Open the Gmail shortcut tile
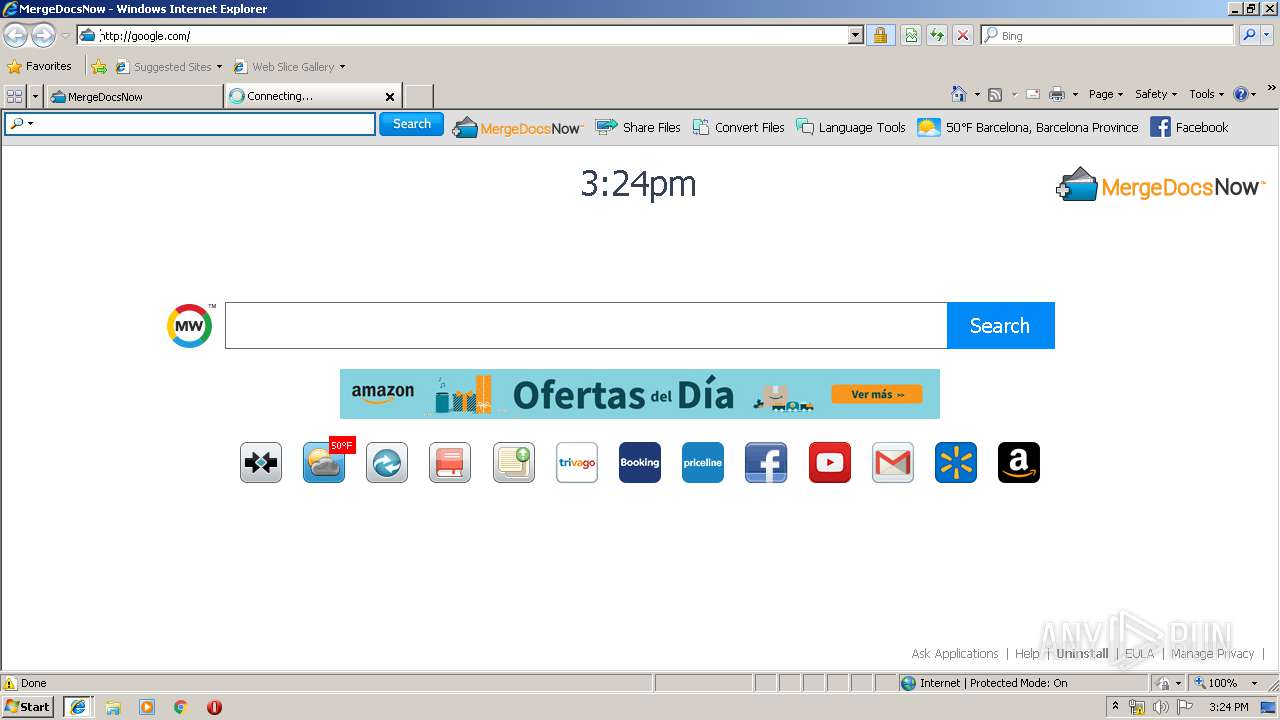 (893, 463)
